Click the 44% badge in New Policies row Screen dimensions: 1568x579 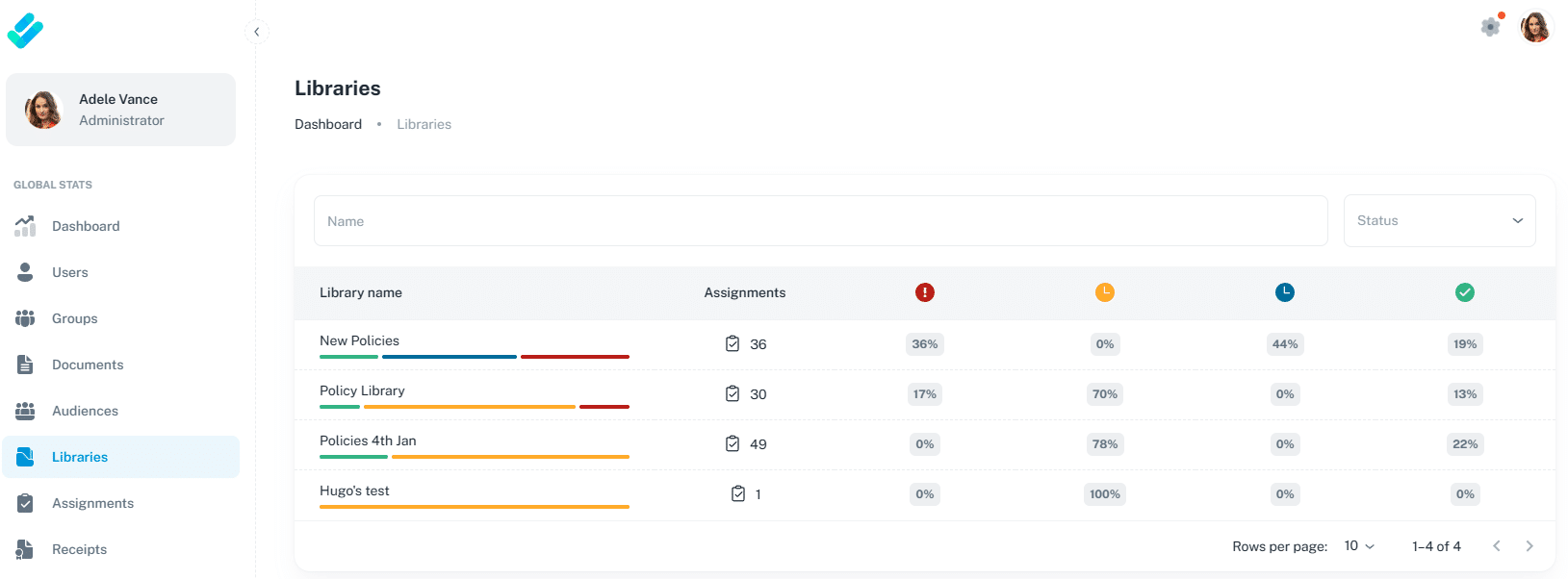pos(1285,344)
